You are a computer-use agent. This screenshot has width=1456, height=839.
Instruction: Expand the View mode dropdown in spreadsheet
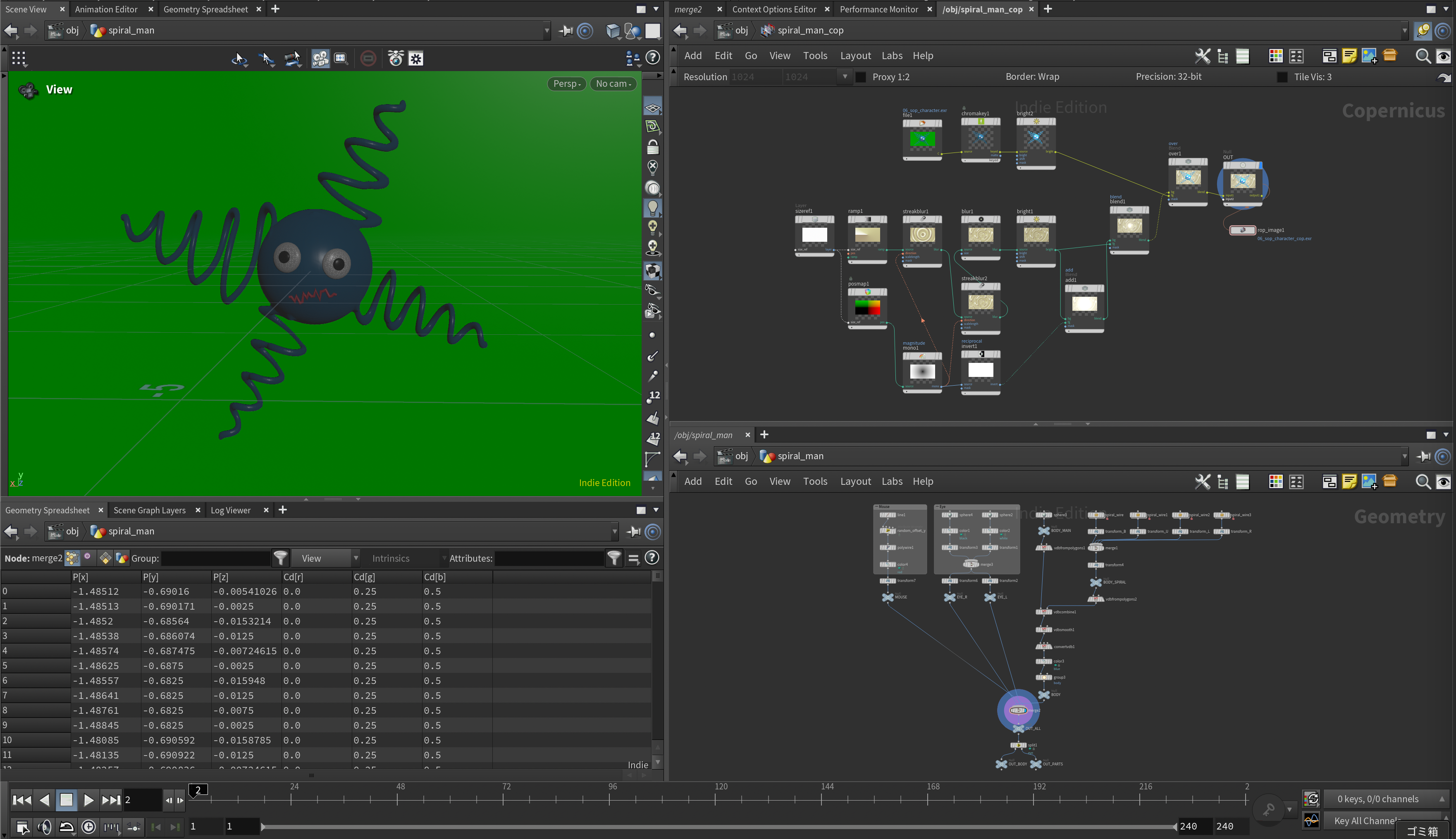click(x=326, y=558)
